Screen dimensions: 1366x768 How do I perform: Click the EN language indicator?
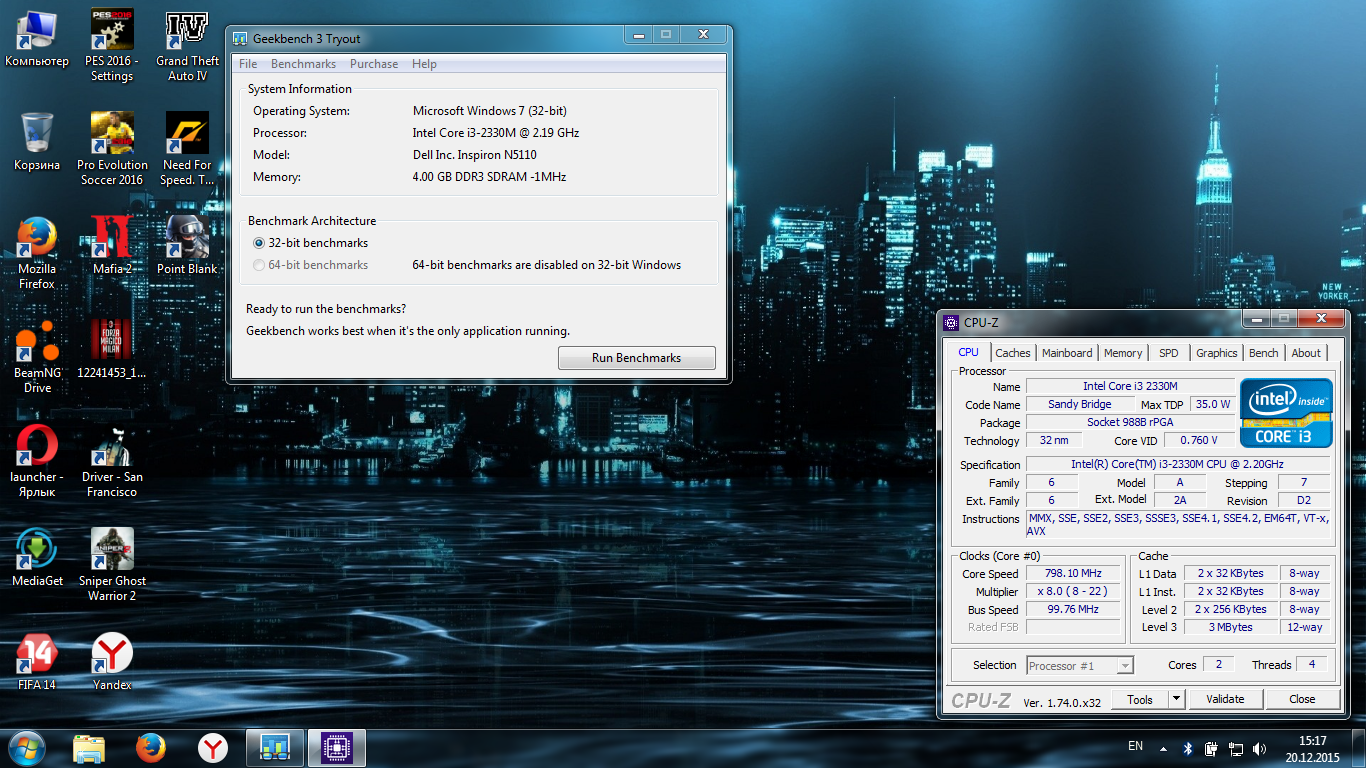click(x=1135, y=746)
